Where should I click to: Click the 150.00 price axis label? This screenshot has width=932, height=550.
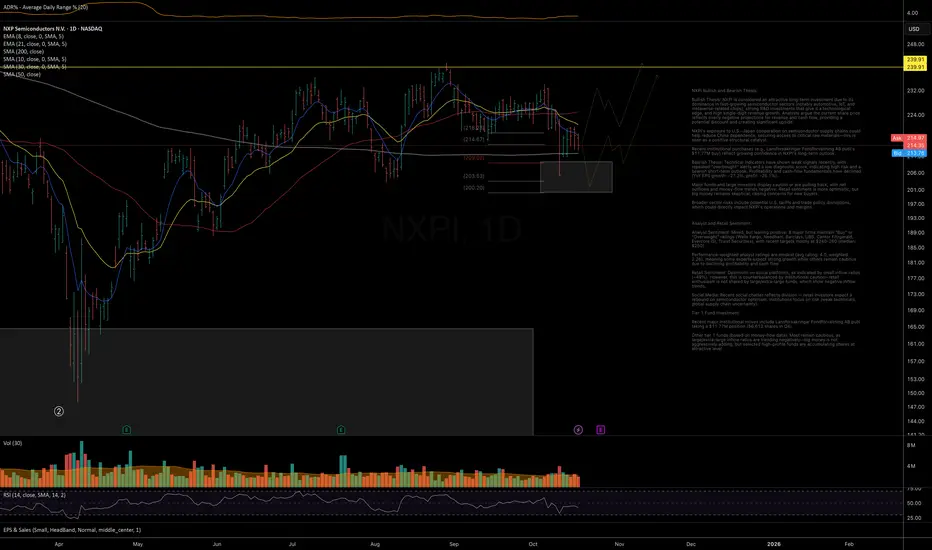pyautogui.click(x=915, y=393)
